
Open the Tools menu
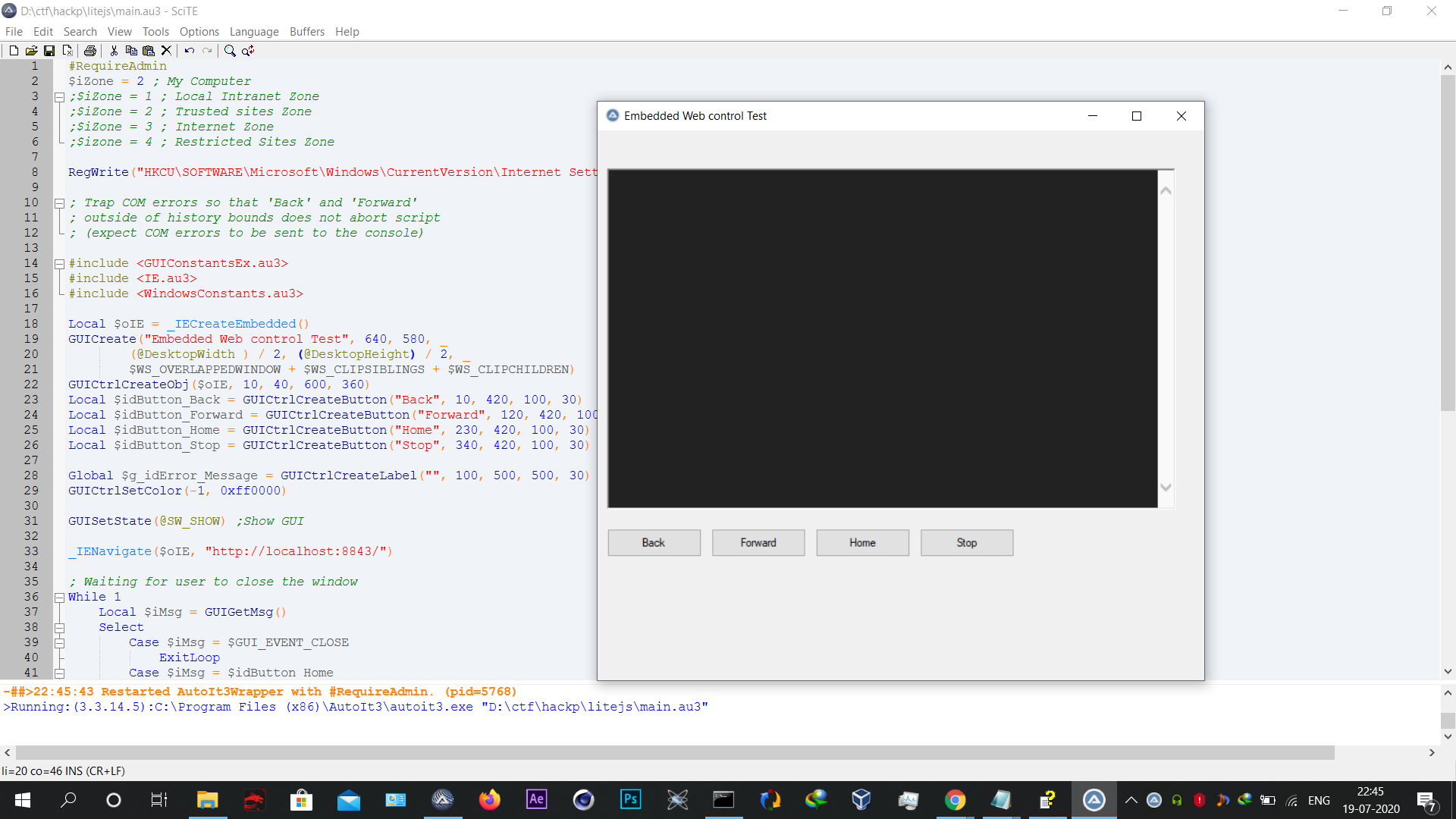(155, 32)
